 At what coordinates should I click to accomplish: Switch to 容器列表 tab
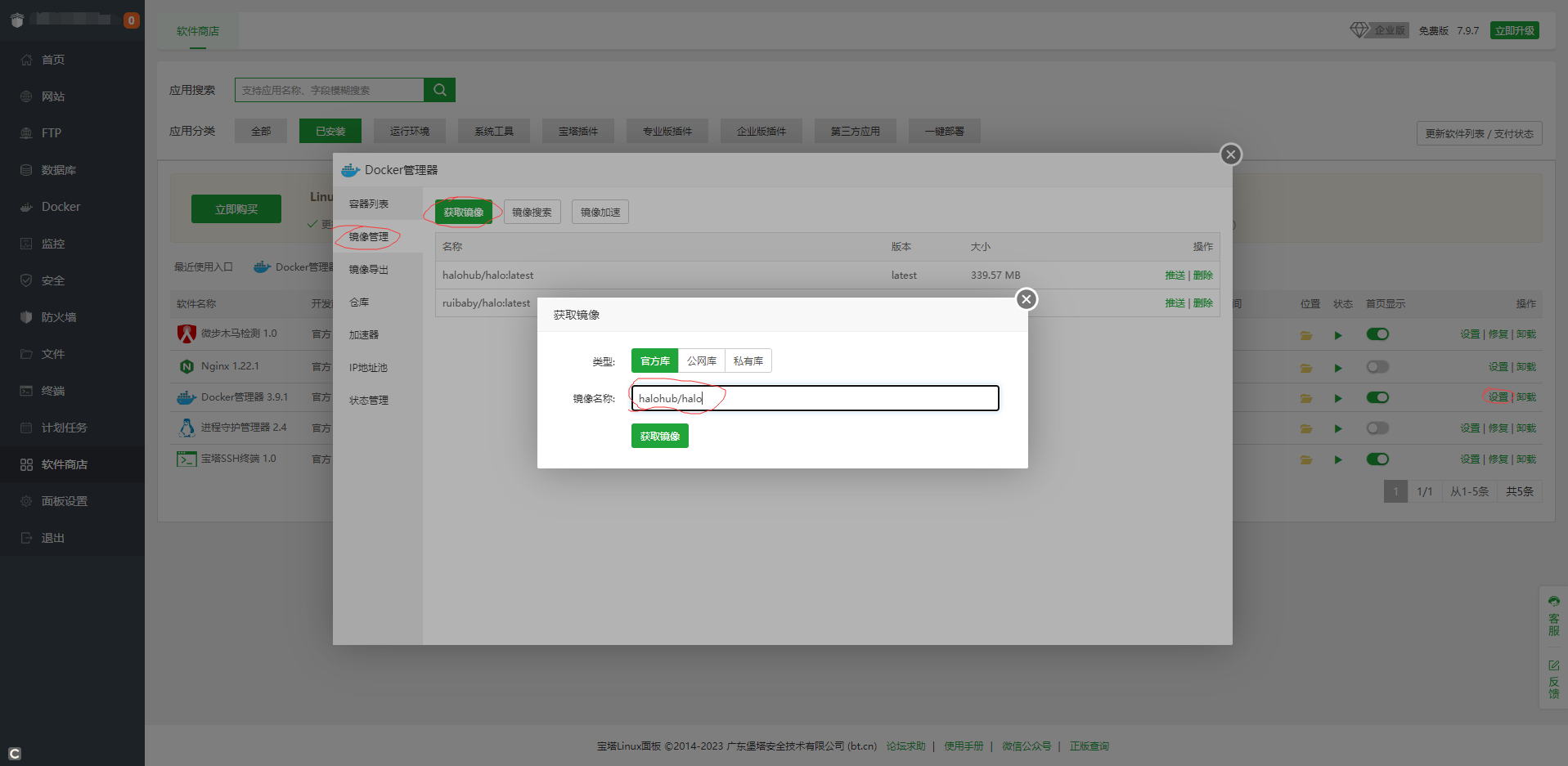tap(368, 204)
